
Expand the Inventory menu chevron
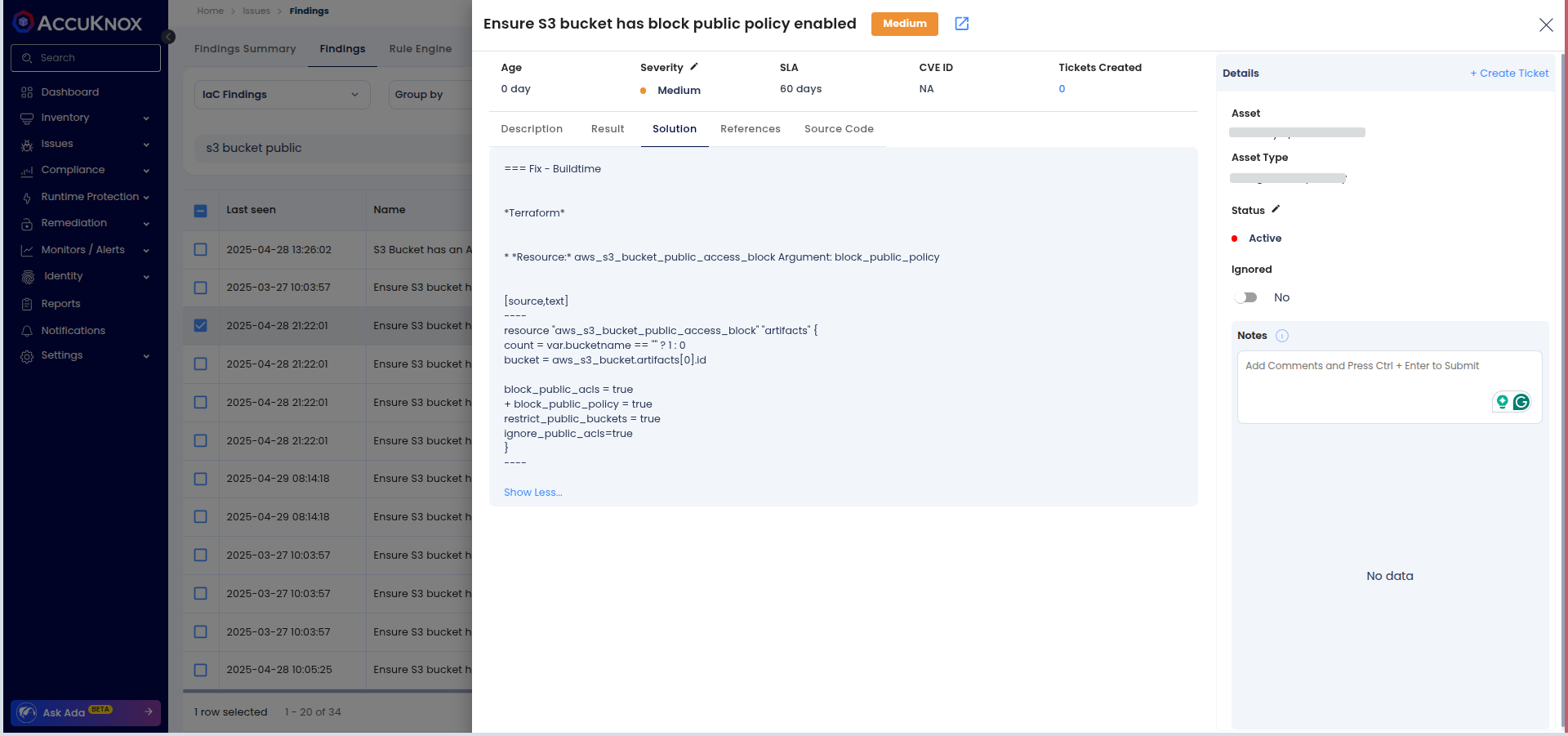[146, 118]
